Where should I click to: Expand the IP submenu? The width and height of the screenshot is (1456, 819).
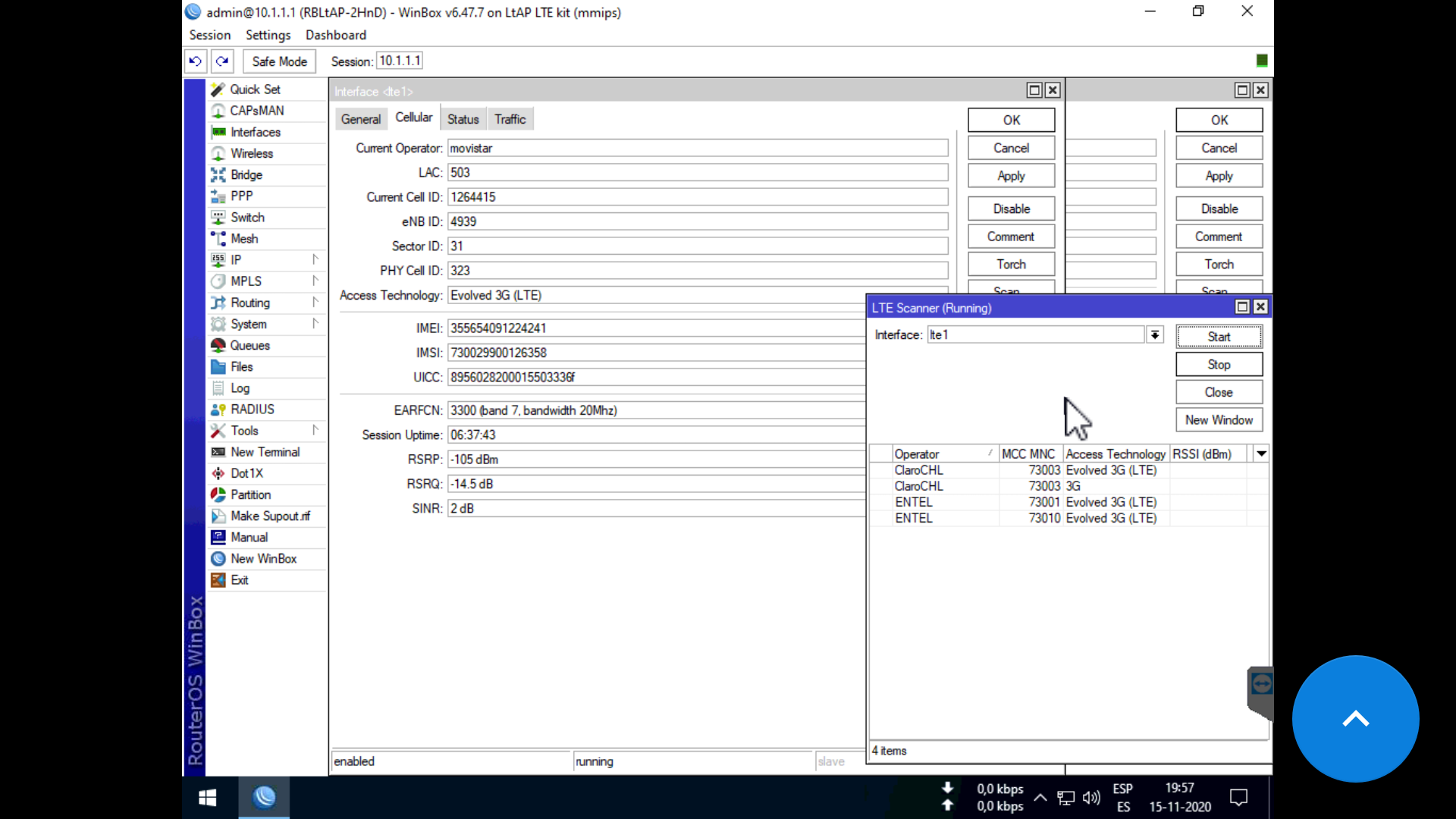[315, 259]
